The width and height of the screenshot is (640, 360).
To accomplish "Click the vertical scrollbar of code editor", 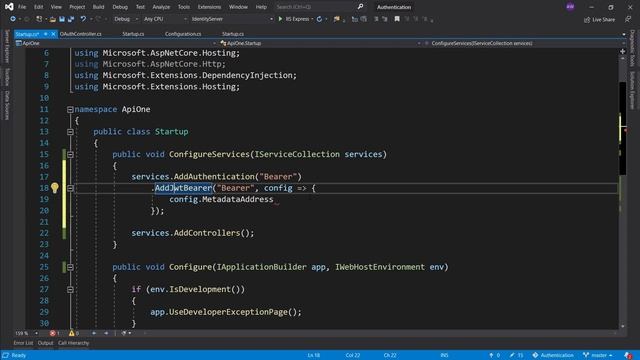I will pyautogui.click(x=622, y=192).
